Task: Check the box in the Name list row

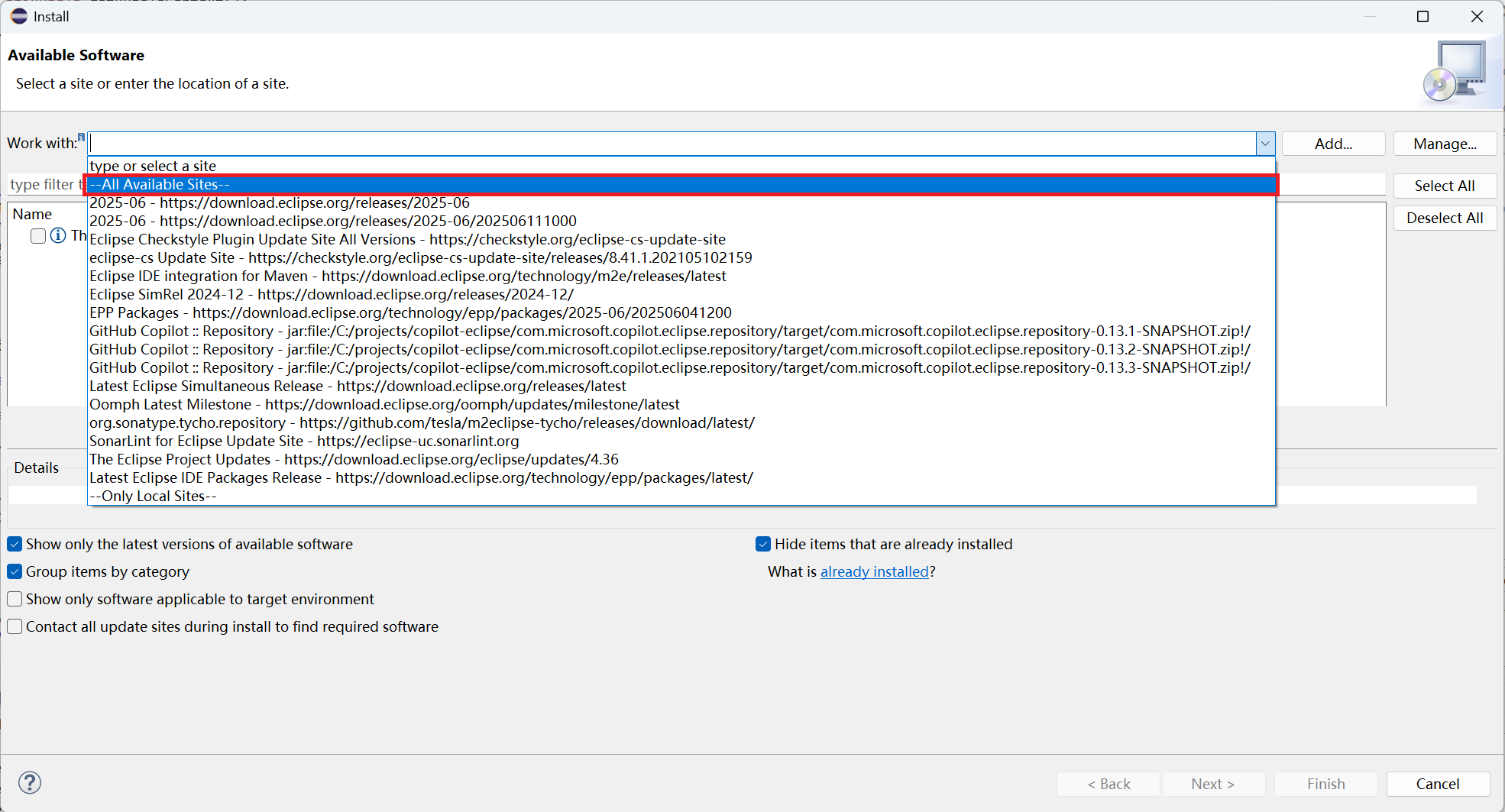Action: [x=38, y=235]
